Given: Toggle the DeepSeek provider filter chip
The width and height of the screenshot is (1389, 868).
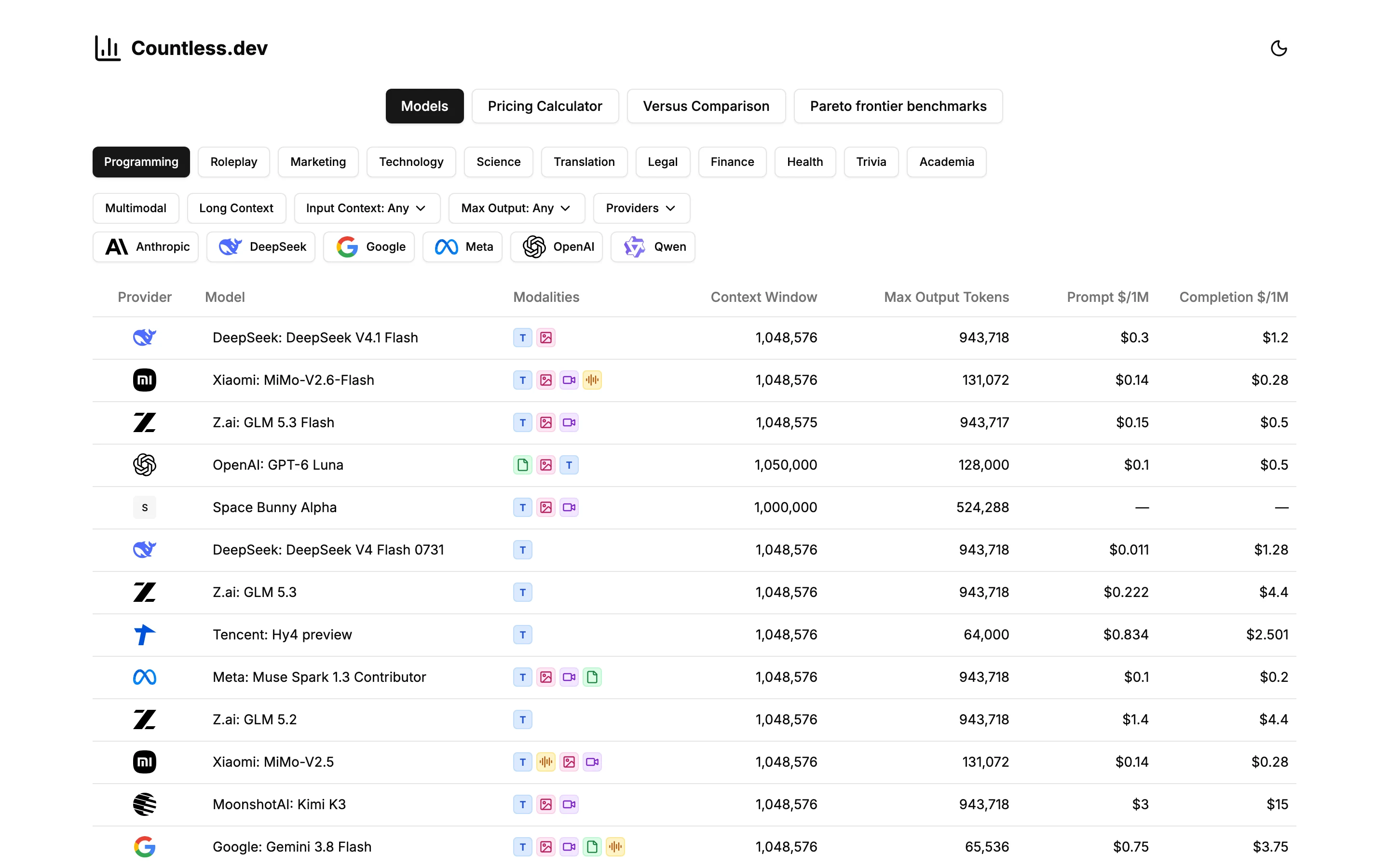Looking at the screenshot, I should (261, 246).
